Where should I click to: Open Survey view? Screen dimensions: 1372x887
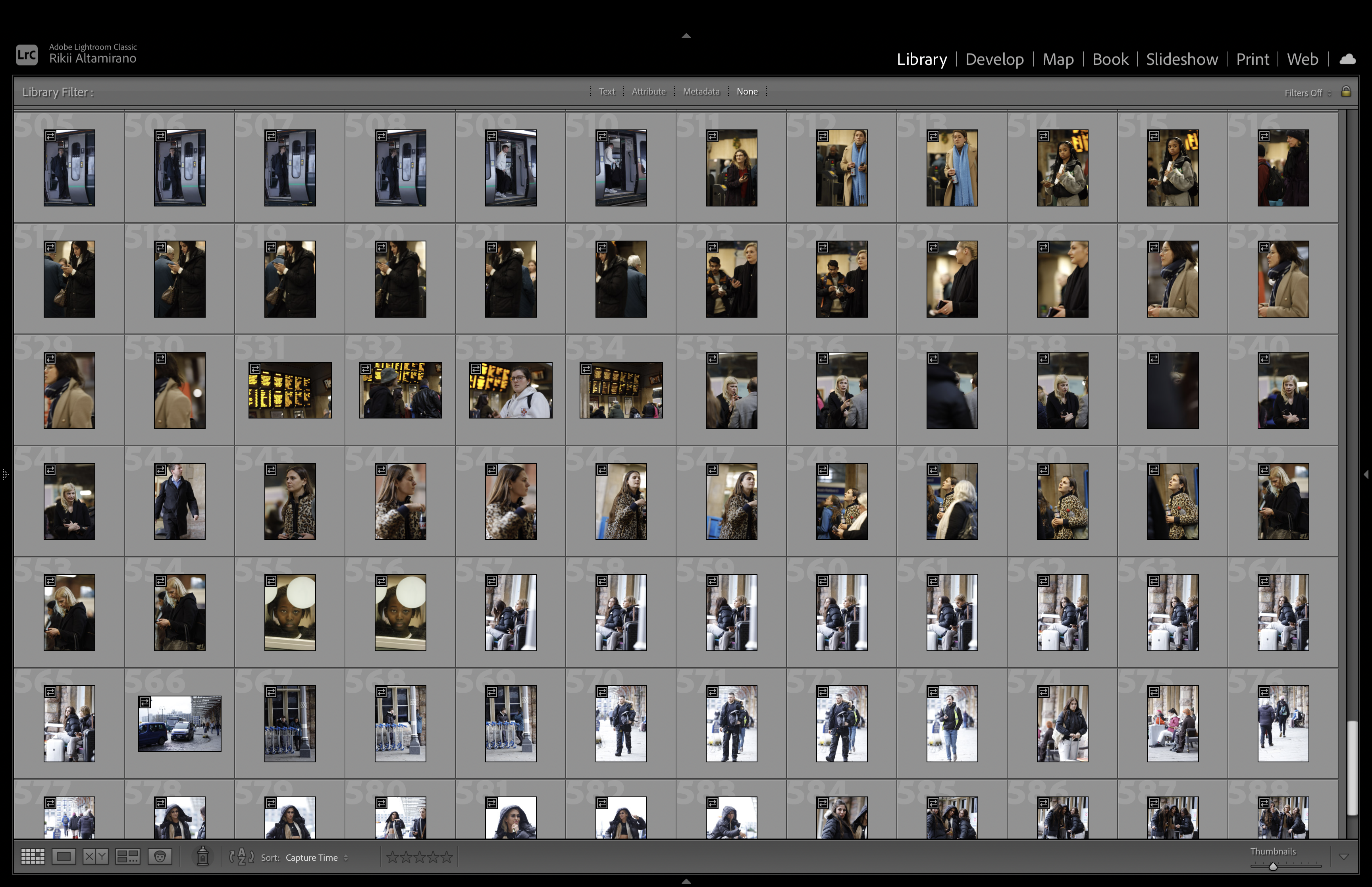point(127,856)
